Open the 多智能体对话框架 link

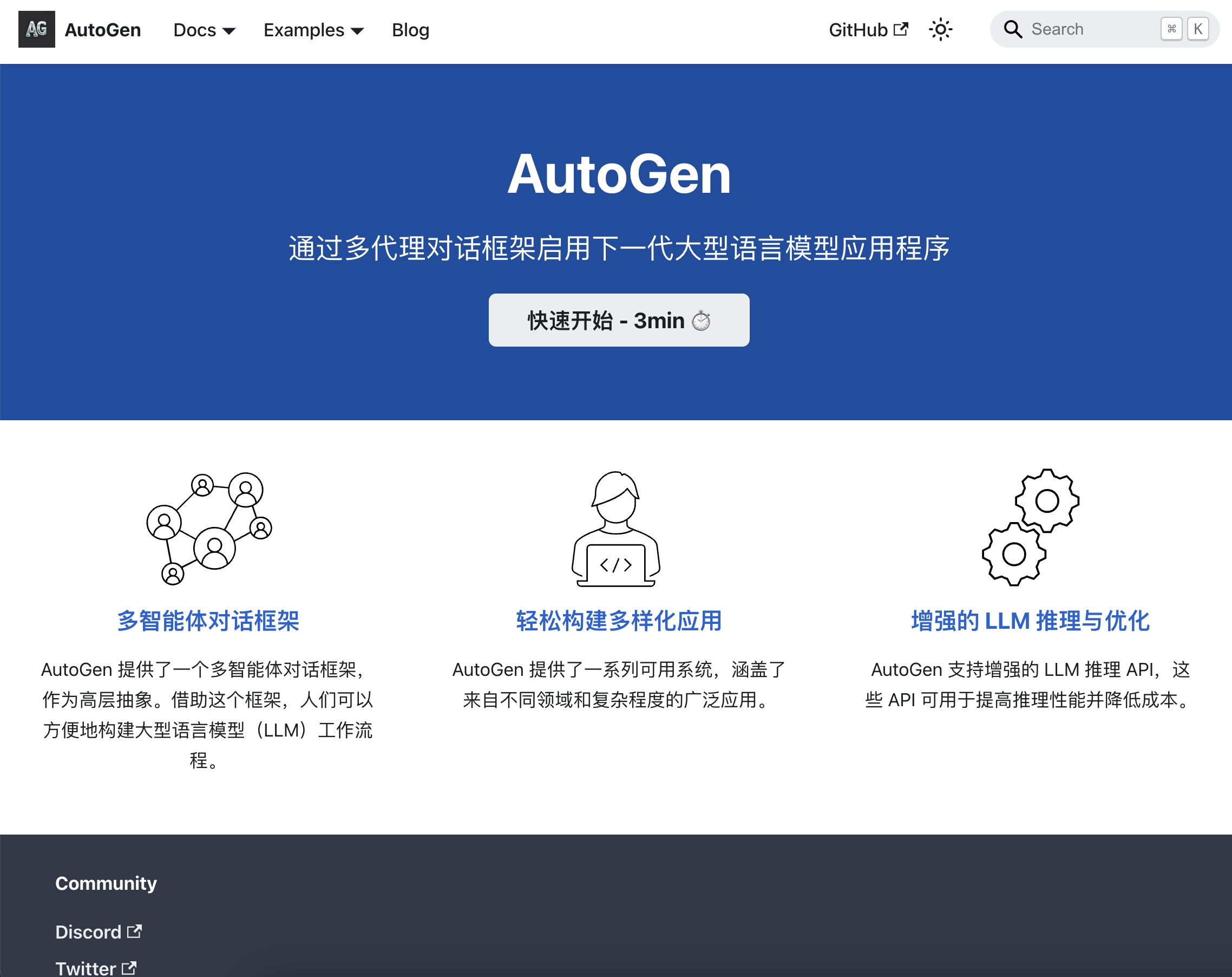[x=207, y=621]
